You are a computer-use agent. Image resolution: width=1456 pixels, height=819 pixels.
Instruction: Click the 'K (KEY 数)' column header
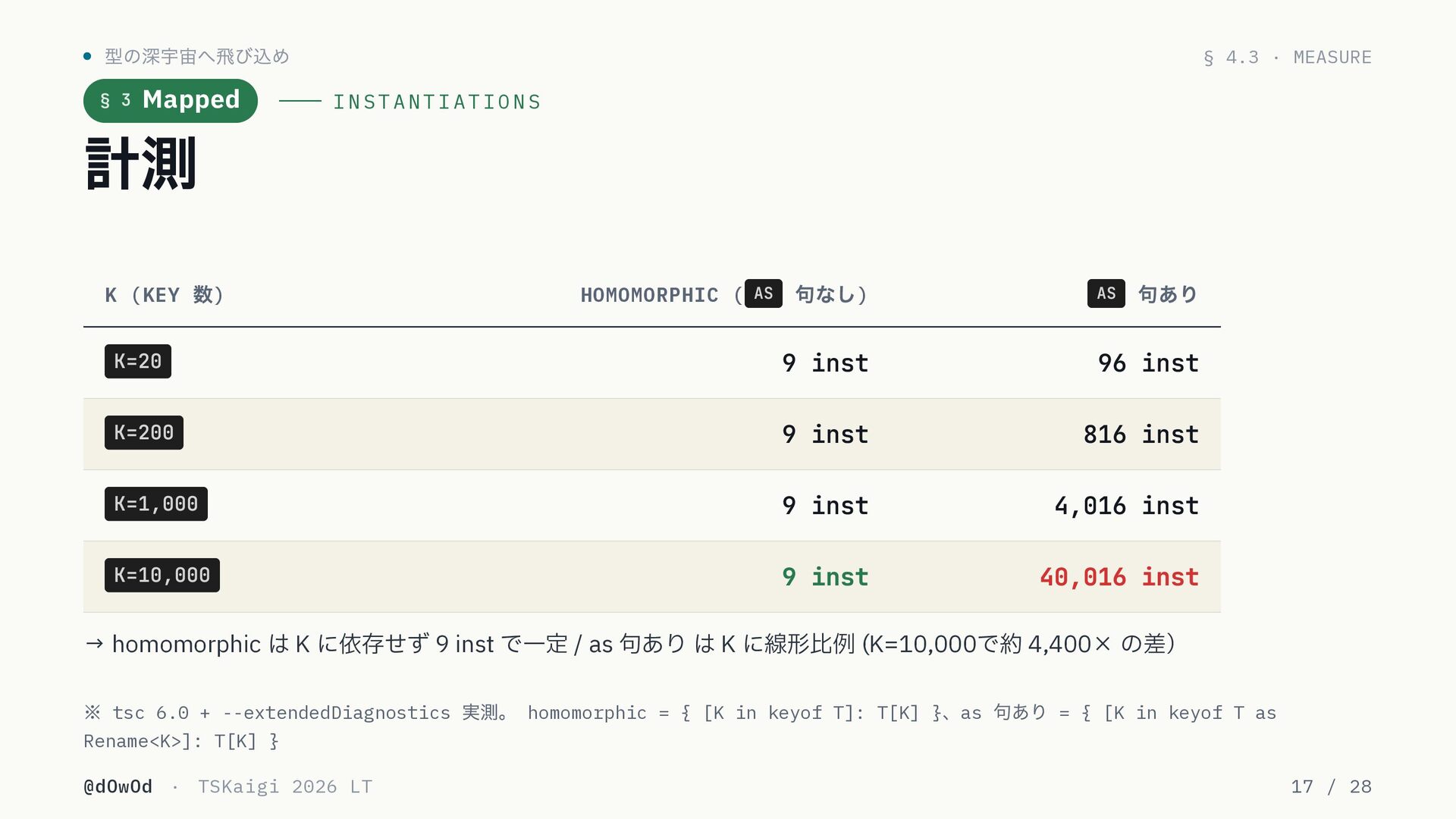(165, 295)
